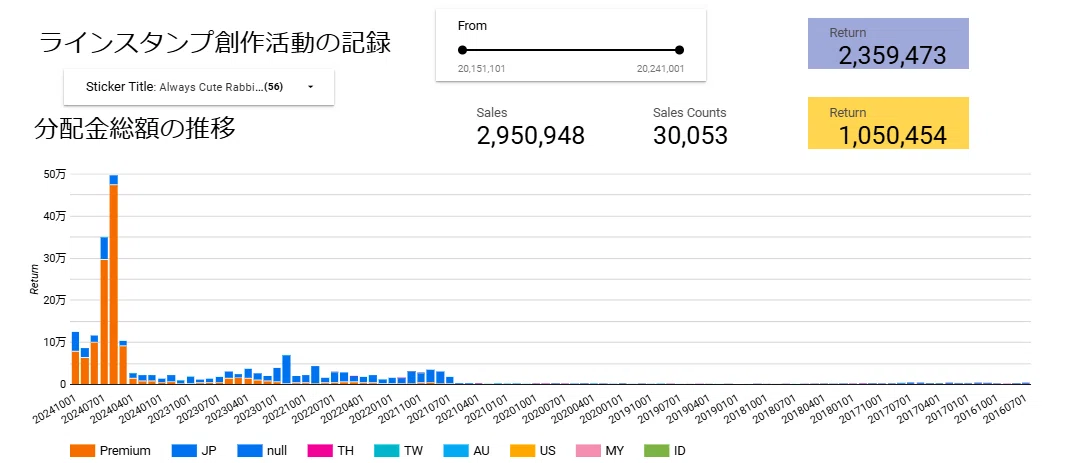Click the Premium legend orange swatch
The image size is (1076, 463).
click(x=82, y=451)
